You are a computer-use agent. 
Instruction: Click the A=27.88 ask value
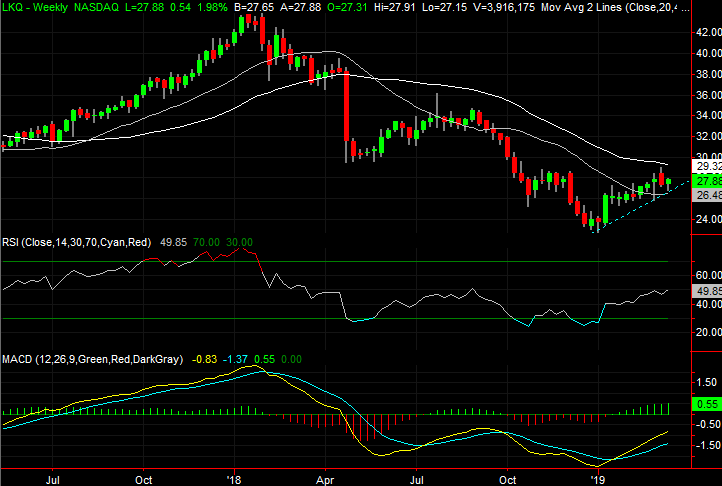coord(299,7)
